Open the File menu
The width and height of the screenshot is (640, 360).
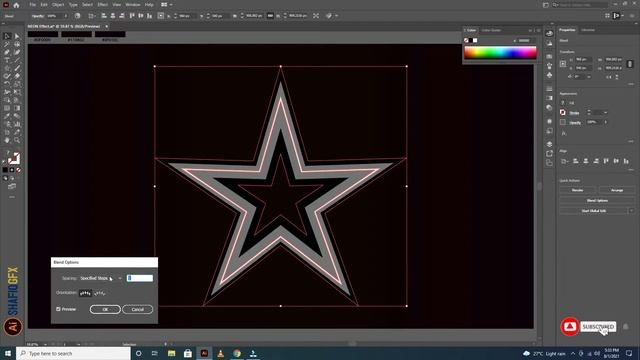[x=32, y=5]
